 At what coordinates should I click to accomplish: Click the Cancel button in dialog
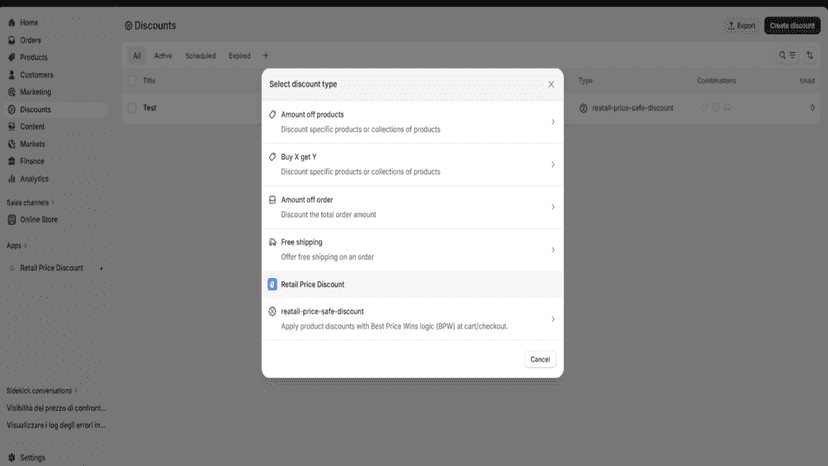540,359
